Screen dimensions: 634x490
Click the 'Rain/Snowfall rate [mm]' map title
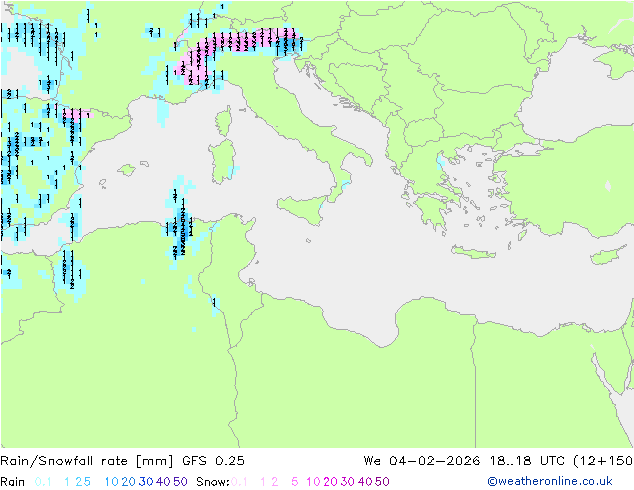(x=87, y=461)
